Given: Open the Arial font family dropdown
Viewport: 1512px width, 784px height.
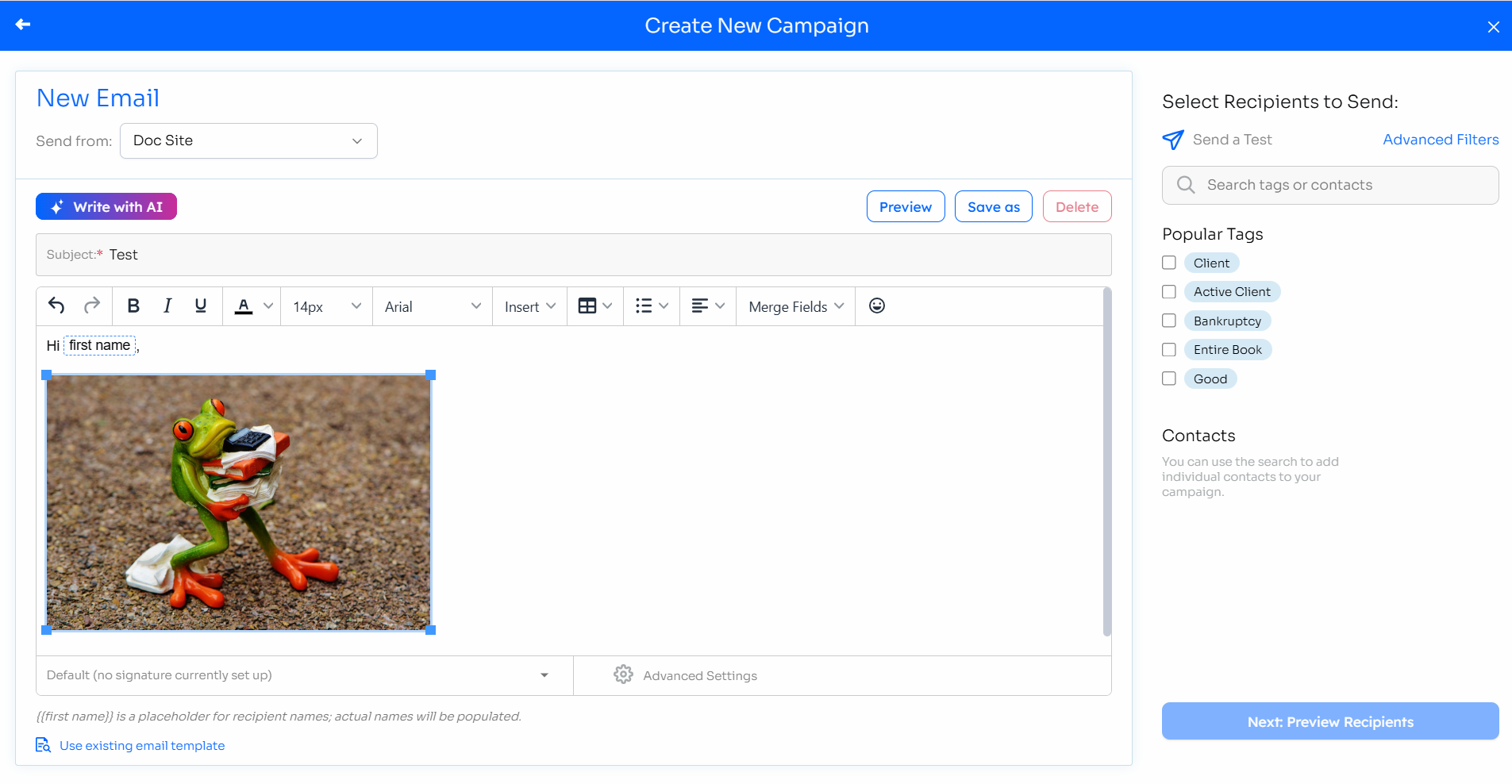Looking at the screenshot, I should [x=433, y=306].
